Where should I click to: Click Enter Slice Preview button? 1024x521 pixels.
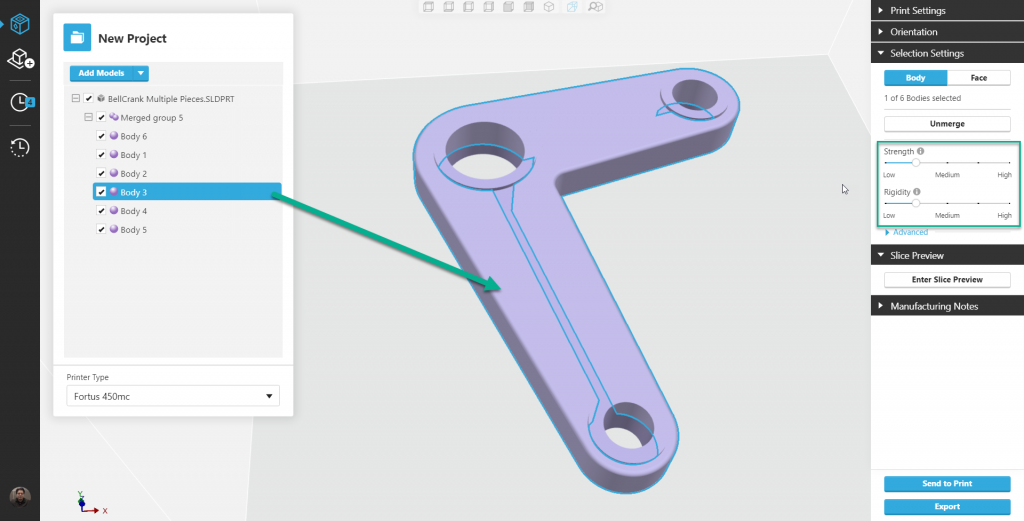pyautogui.click(x=947, y=279)
